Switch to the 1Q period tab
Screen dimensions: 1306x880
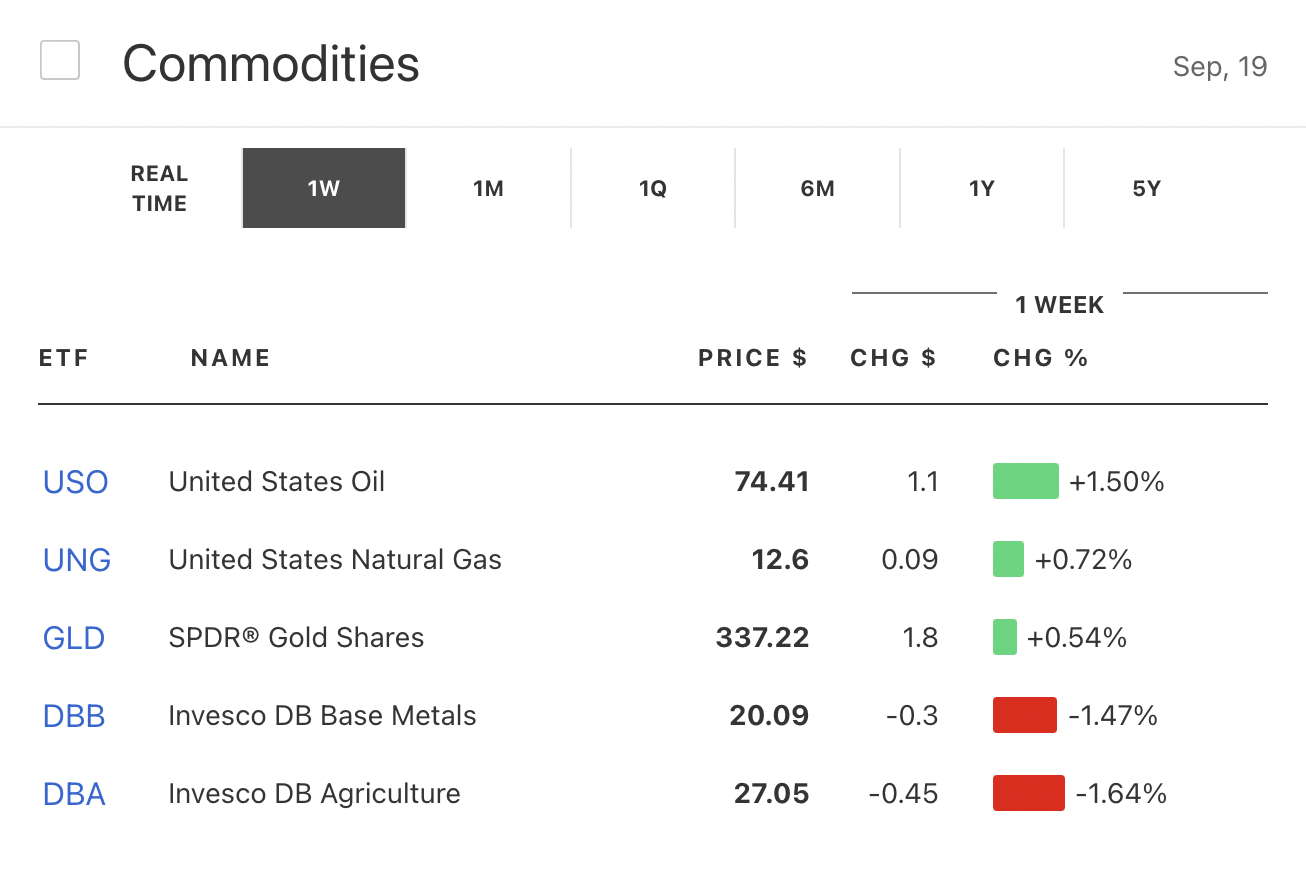point(653,188)
